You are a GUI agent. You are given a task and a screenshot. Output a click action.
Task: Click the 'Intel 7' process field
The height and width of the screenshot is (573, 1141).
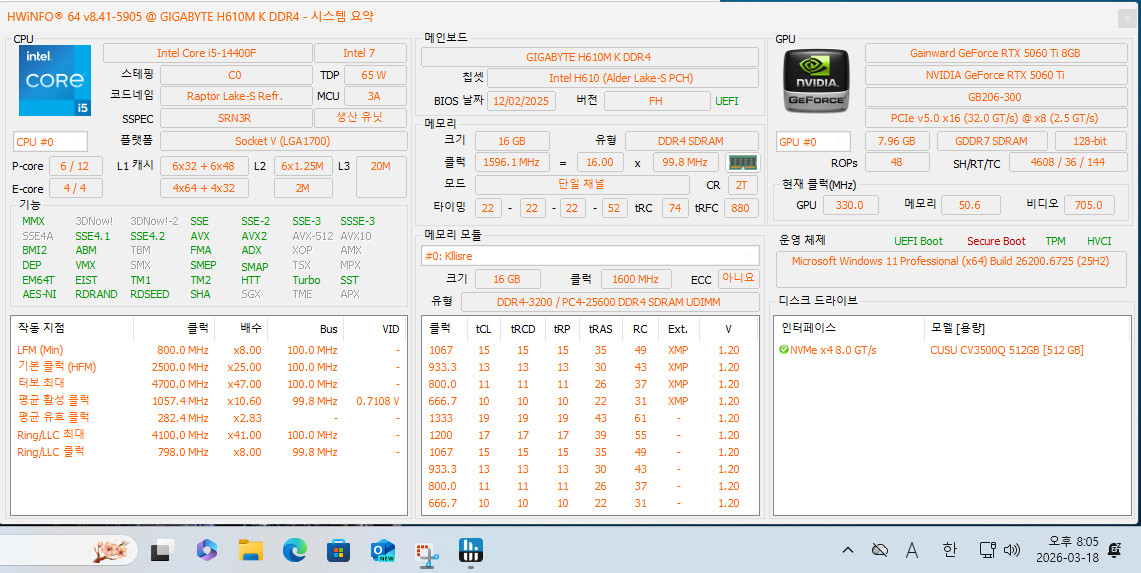(360, 53)
